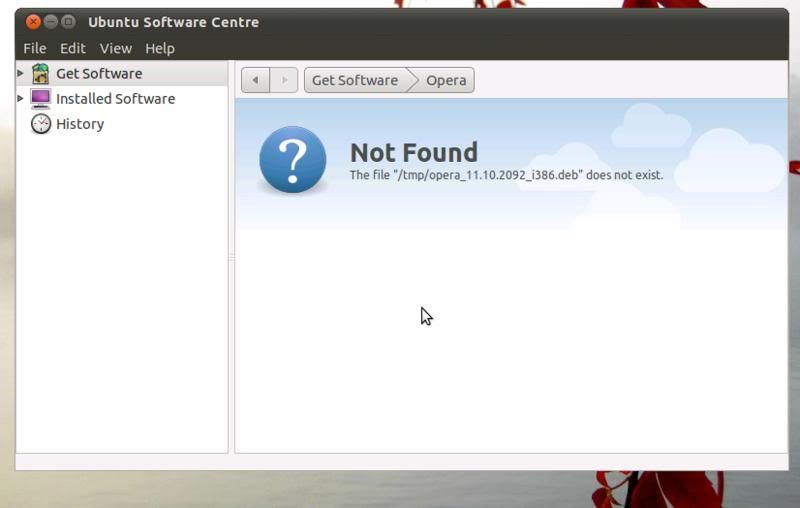Click the Not Found heading

(x=414, y=153)
